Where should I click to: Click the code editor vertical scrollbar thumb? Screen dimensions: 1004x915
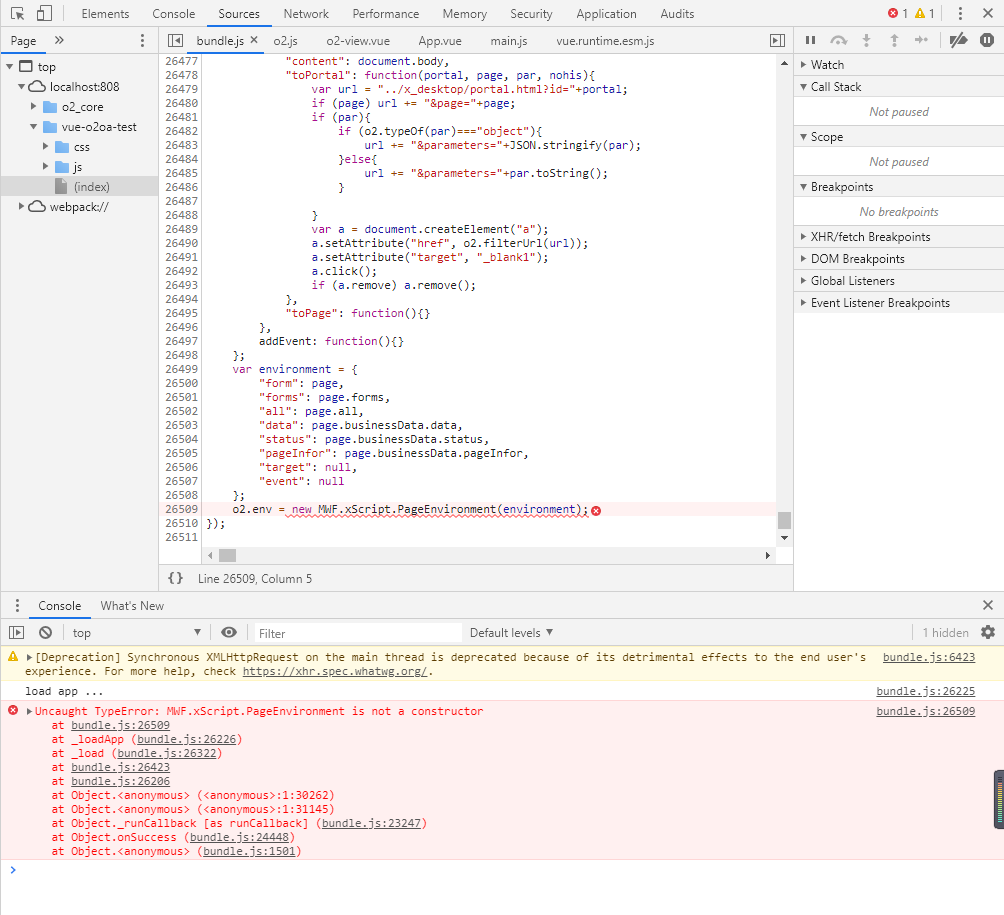(784, 520)
